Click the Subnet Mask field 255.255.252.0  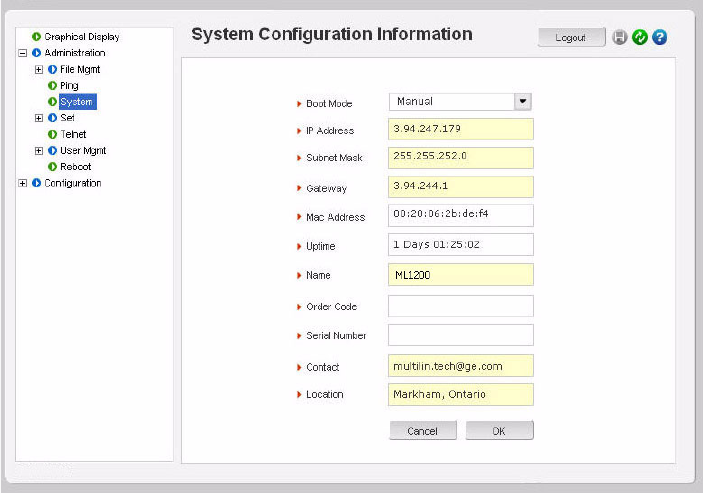pos(461,158)
